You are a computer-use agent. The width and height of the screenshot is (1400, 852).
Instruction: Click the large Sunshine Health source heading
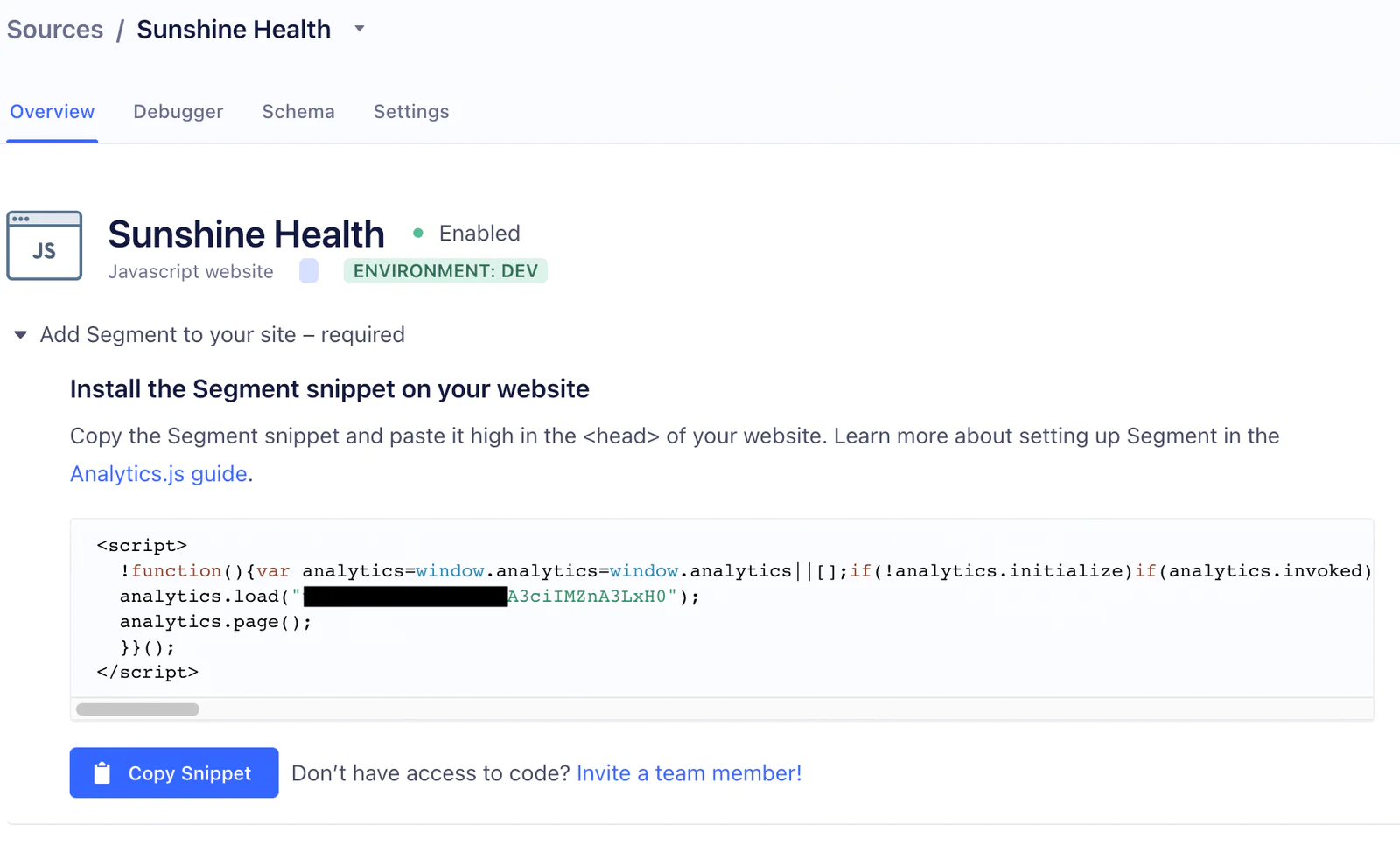point(246,234)
